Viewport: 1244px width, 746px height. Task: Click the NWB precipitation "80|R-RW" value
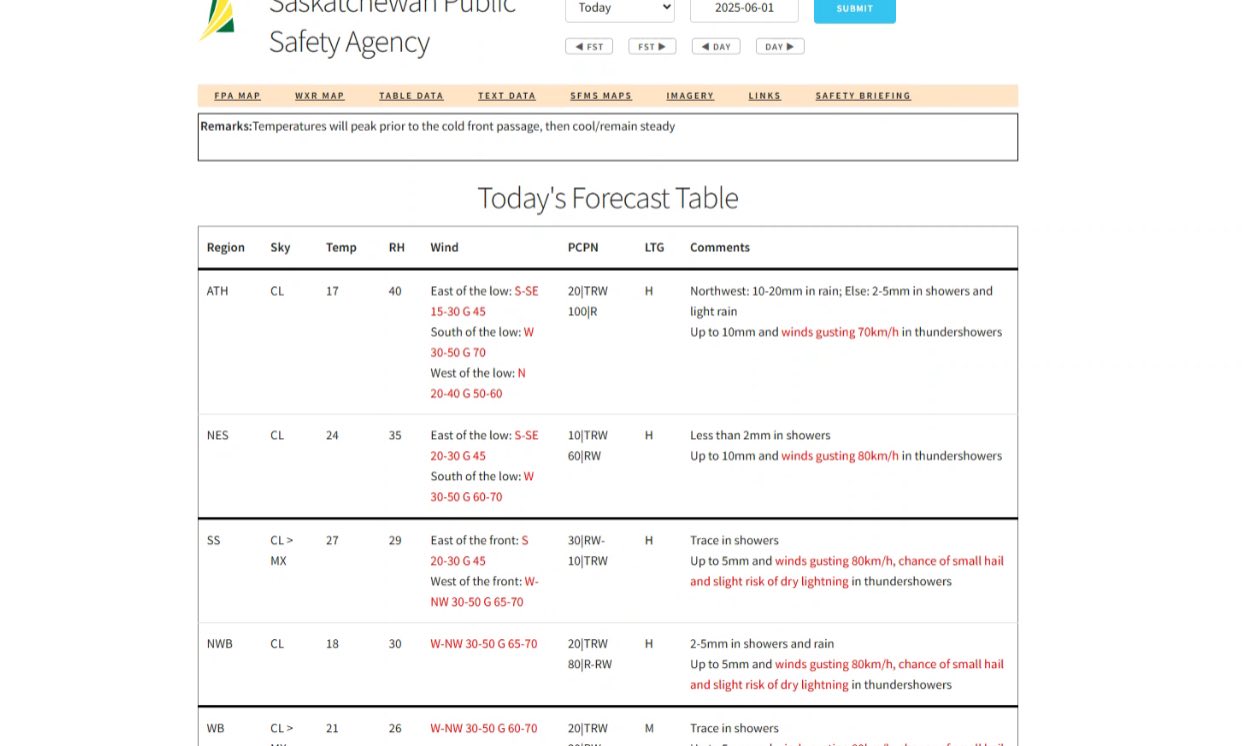[x=590, y=664]
